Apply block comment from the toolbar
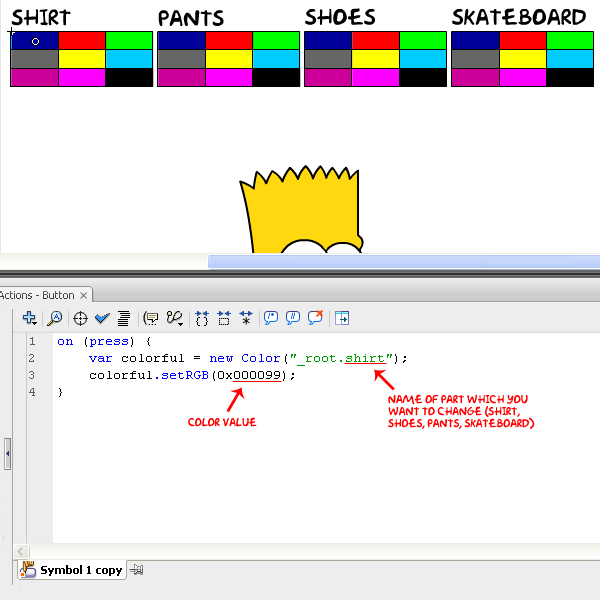The width and height of the screenshot is (600, 600). point(271,318)
